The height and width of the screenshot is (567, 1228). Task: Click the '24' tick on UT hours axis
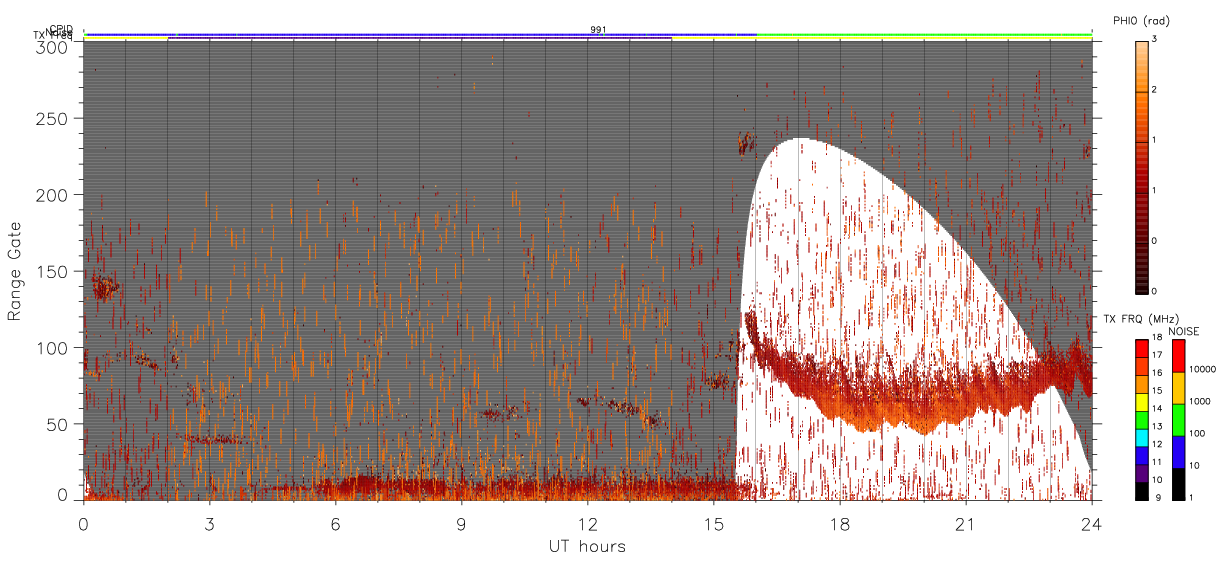click(x=1091, y=523)
